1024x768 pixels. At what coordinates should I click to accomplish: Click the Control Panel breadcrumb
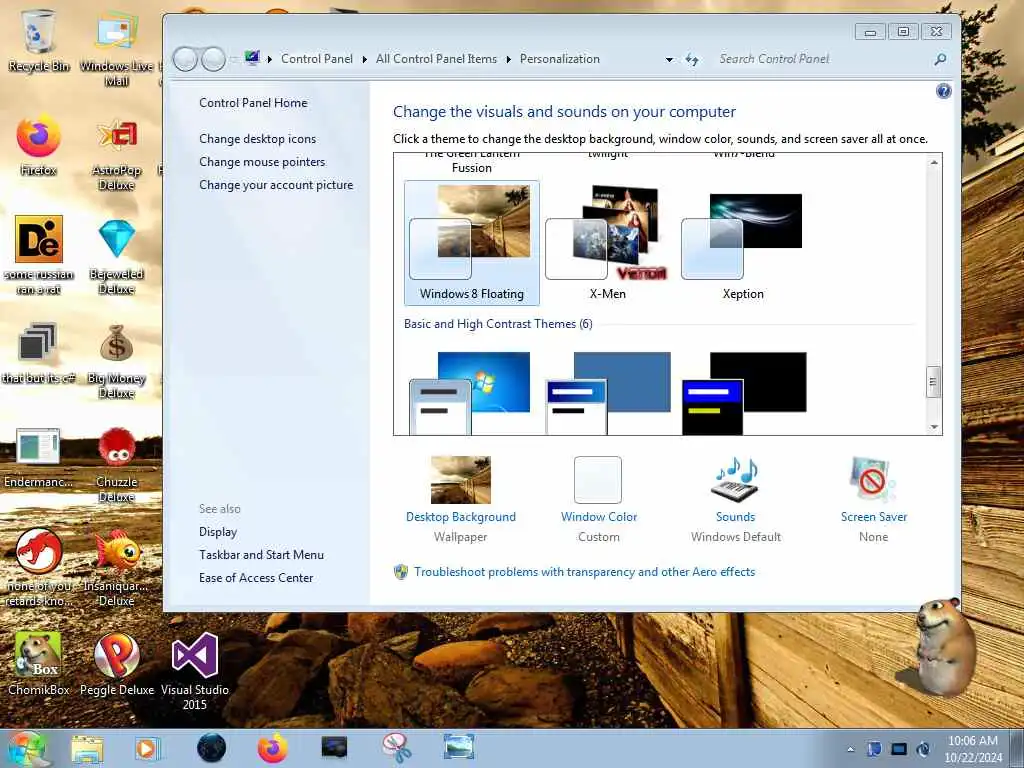click(x=317, y=59)
